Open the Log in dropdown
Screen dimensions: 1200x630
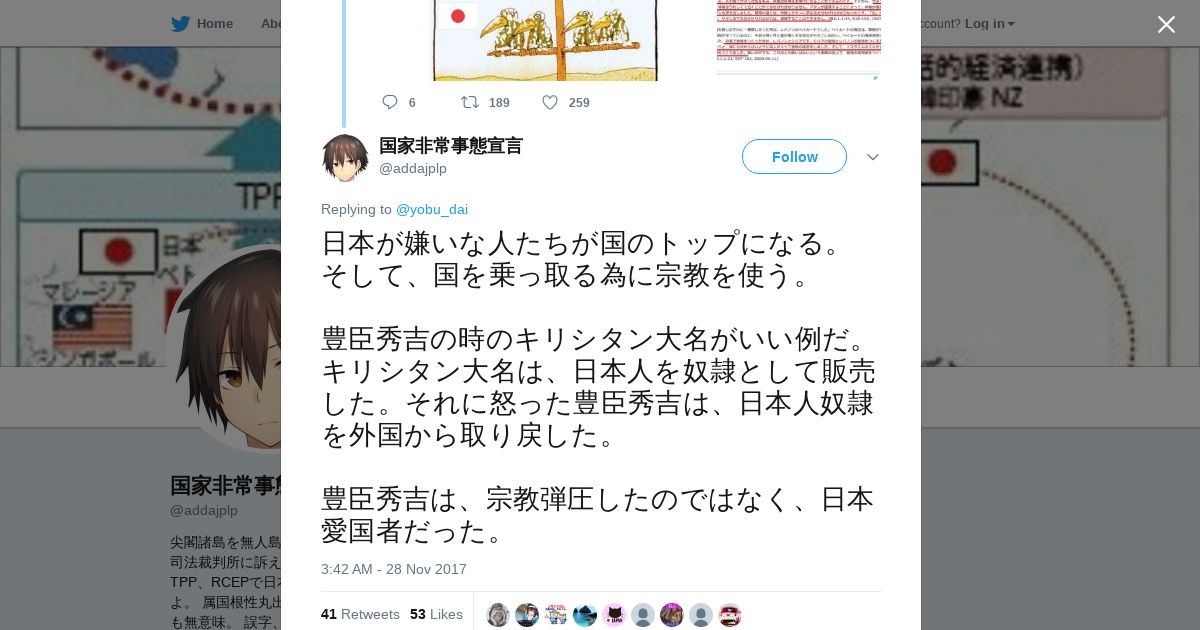tap(990, 23)
